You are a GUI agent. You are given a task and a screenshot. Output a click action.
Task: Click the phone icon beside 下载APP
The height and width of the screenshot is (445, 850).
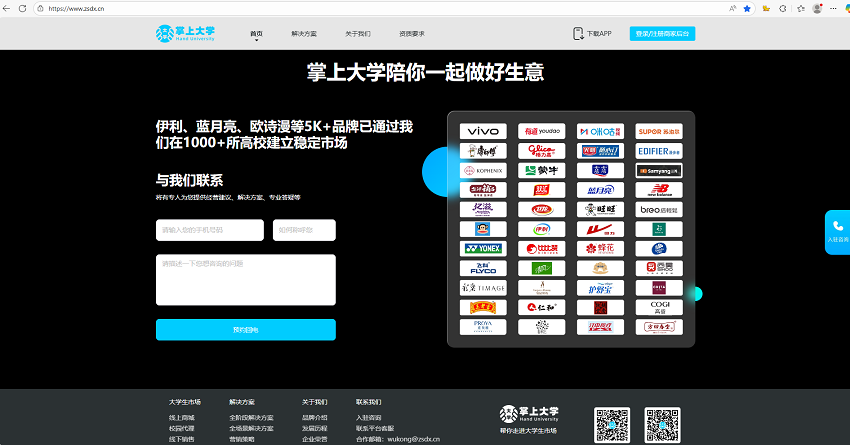point(579,34)
